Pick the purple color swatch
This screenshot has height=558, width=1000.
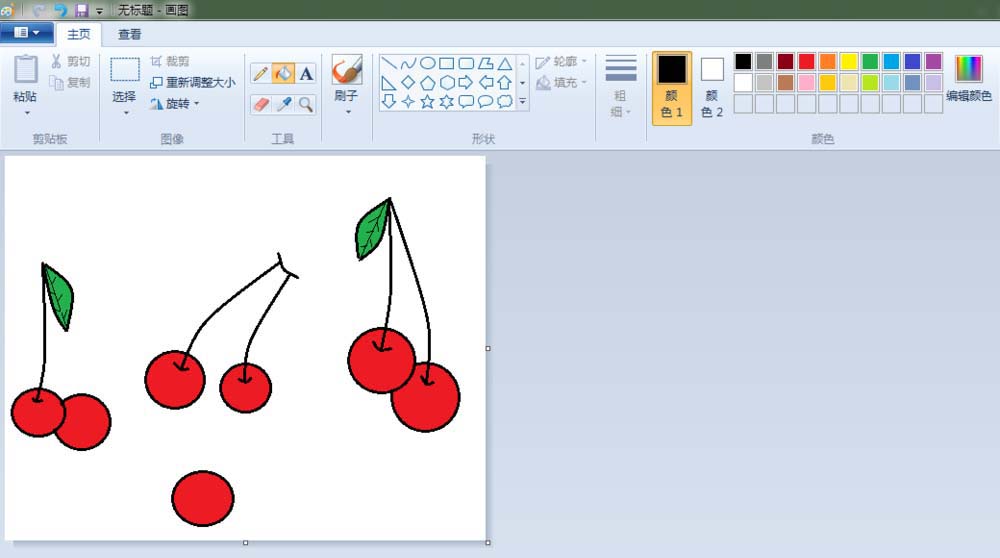click(x=933, y=61)
